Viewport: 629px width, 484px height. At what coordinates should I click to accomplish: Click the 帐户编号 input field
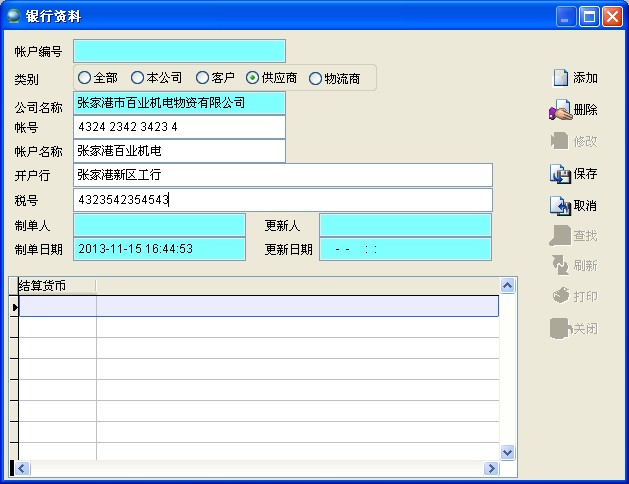[x=179, y=51]
